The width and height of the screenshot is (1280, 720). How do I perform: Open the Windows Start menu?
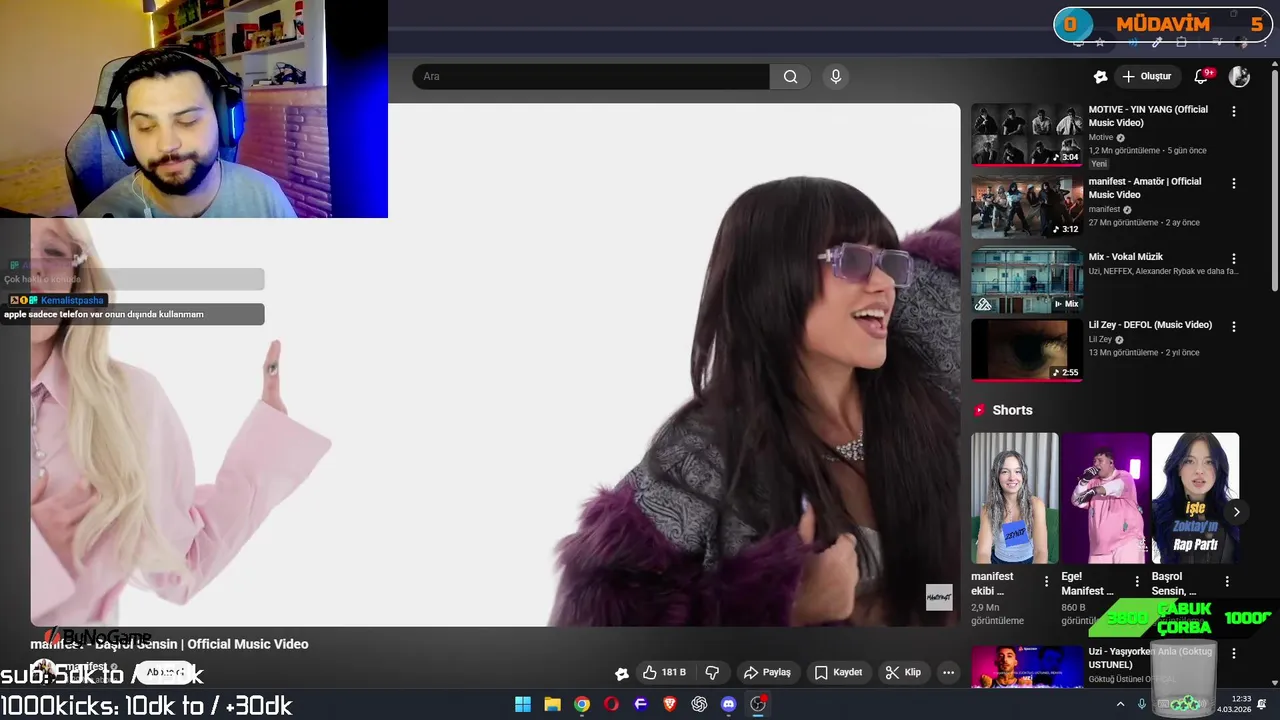coord(523,704)
